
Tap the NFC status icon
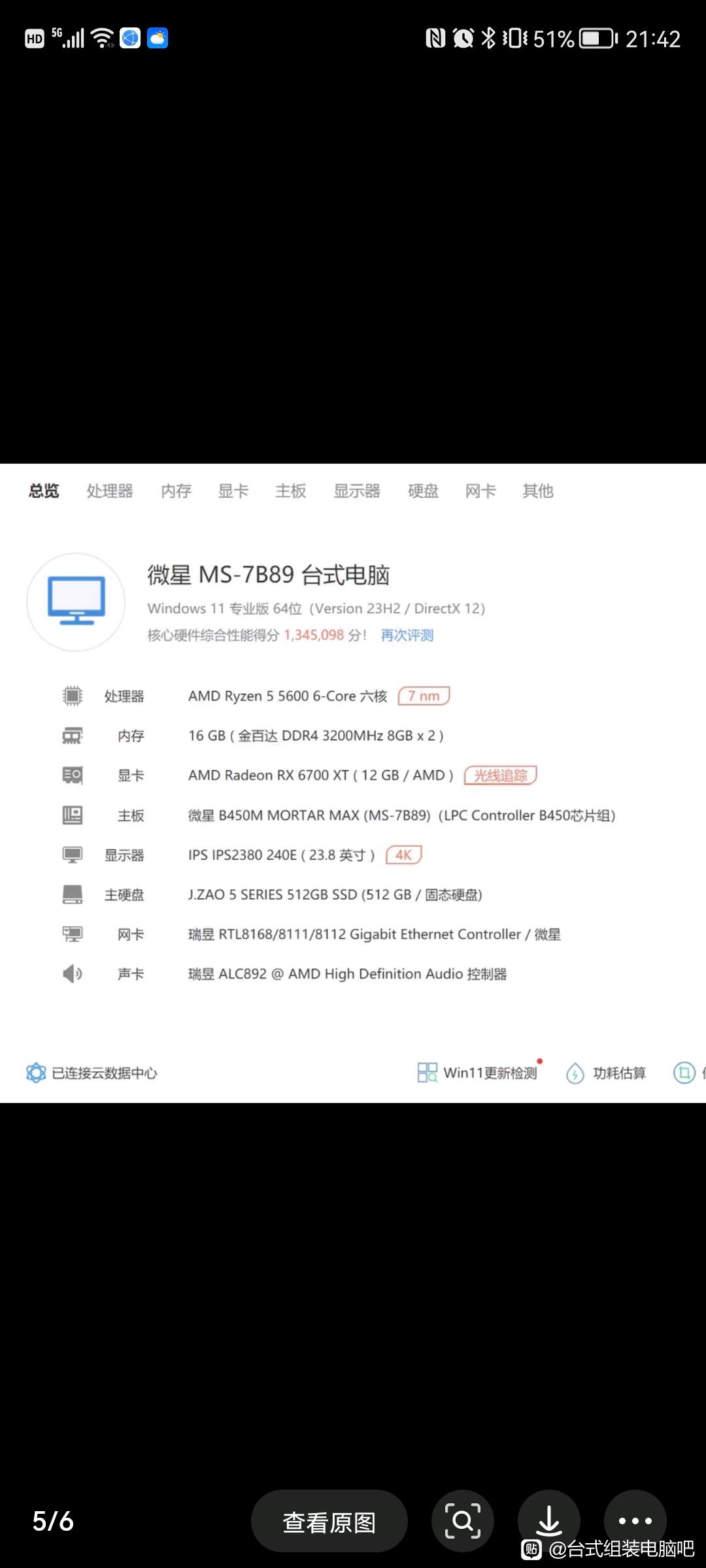(x=435, y=39)
